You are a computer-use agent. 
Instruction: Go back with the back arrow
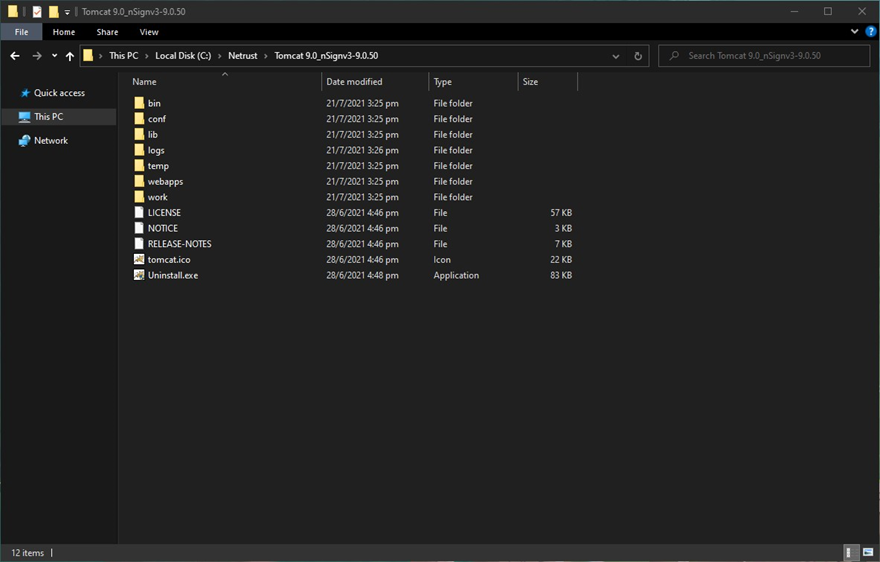(x=15, y=56)
